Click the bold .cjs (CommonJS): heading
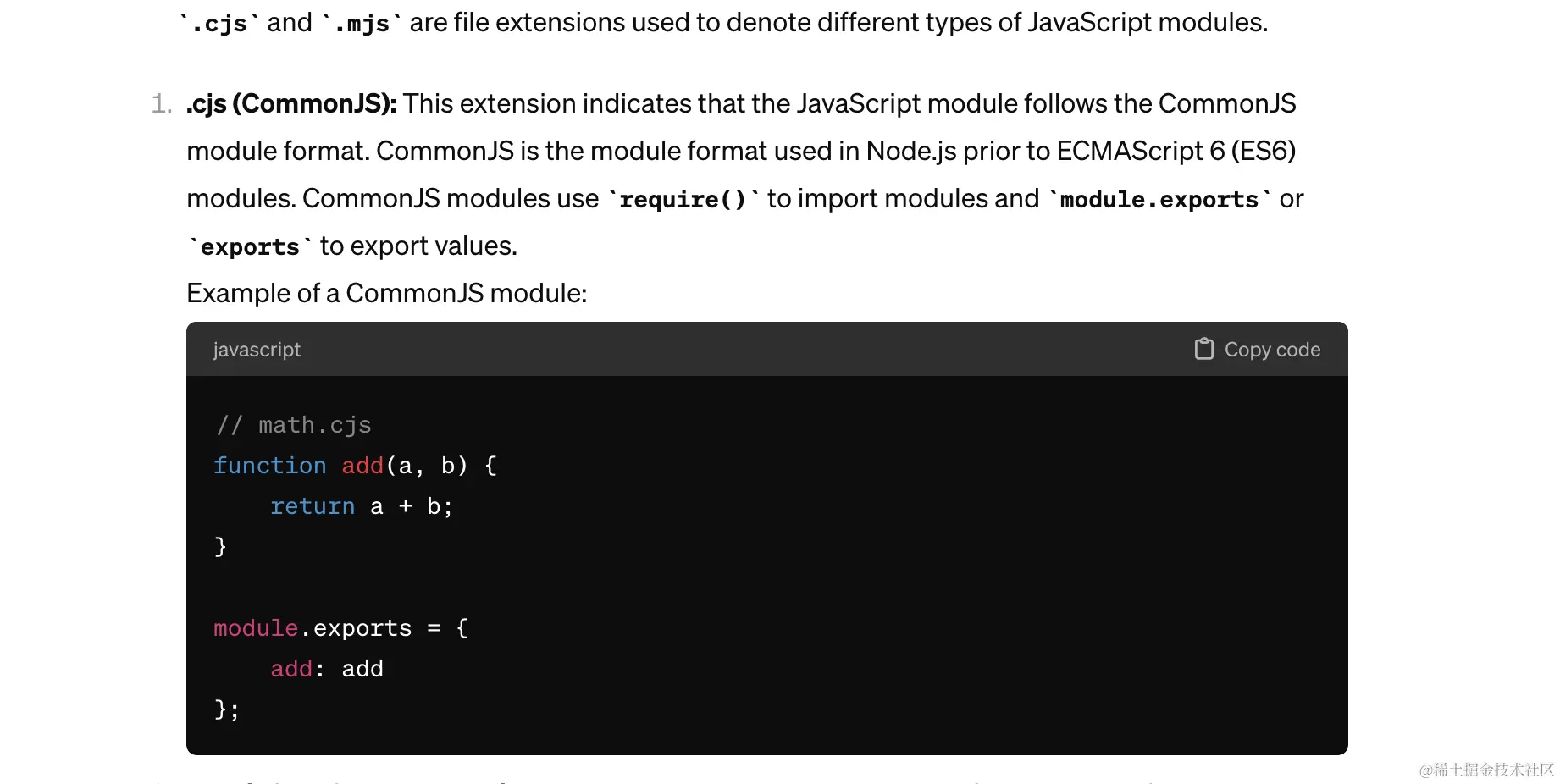1560x784 pixels. (x=291, y=104)
